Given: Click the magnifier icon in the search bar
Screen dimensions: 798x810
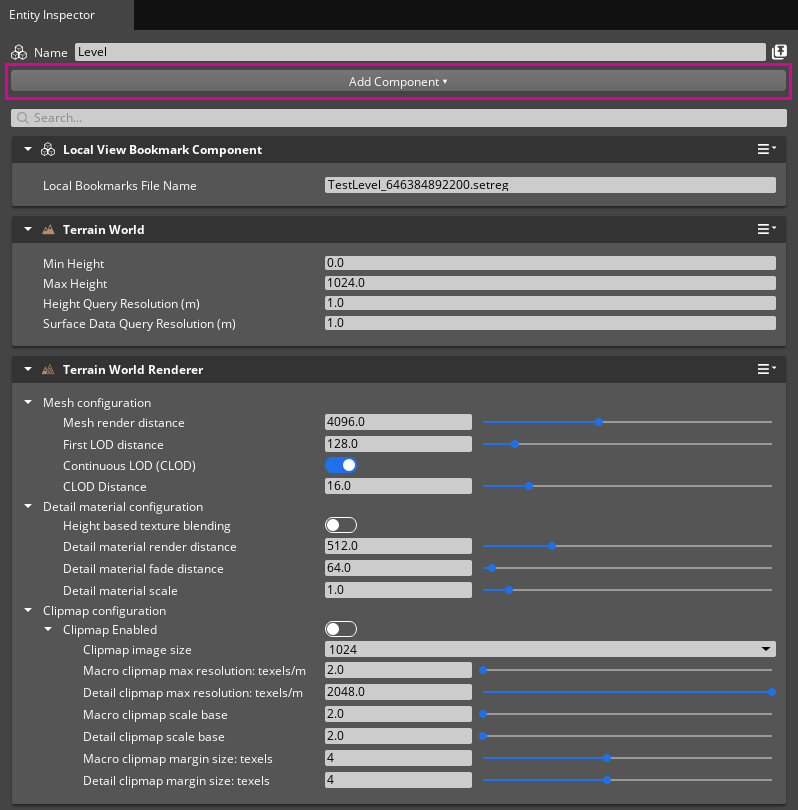Looking at the screenshot, I should (x=22, y=117).
